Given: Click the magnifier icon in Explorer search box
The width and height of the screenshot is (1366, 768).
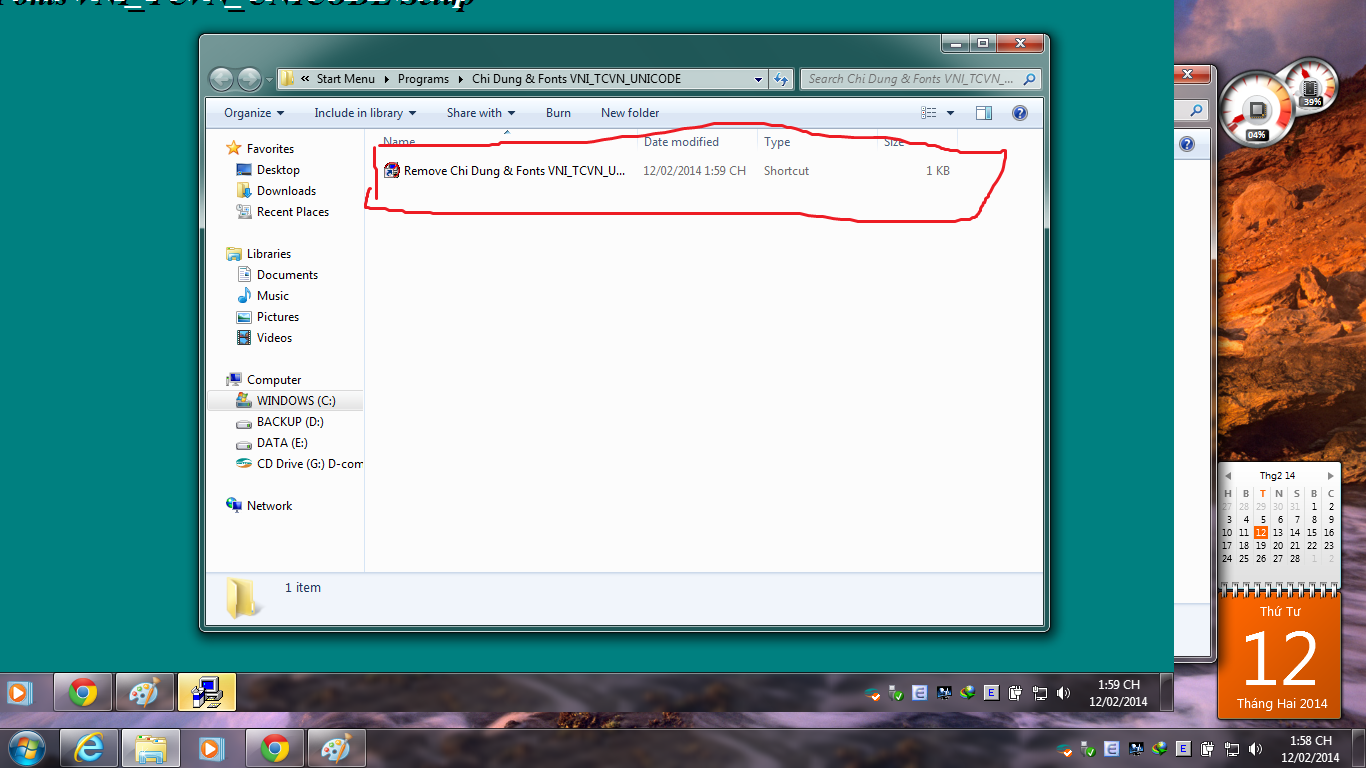Looking at the screenshot, I should pyautogui.click(x=1030, y=79).
